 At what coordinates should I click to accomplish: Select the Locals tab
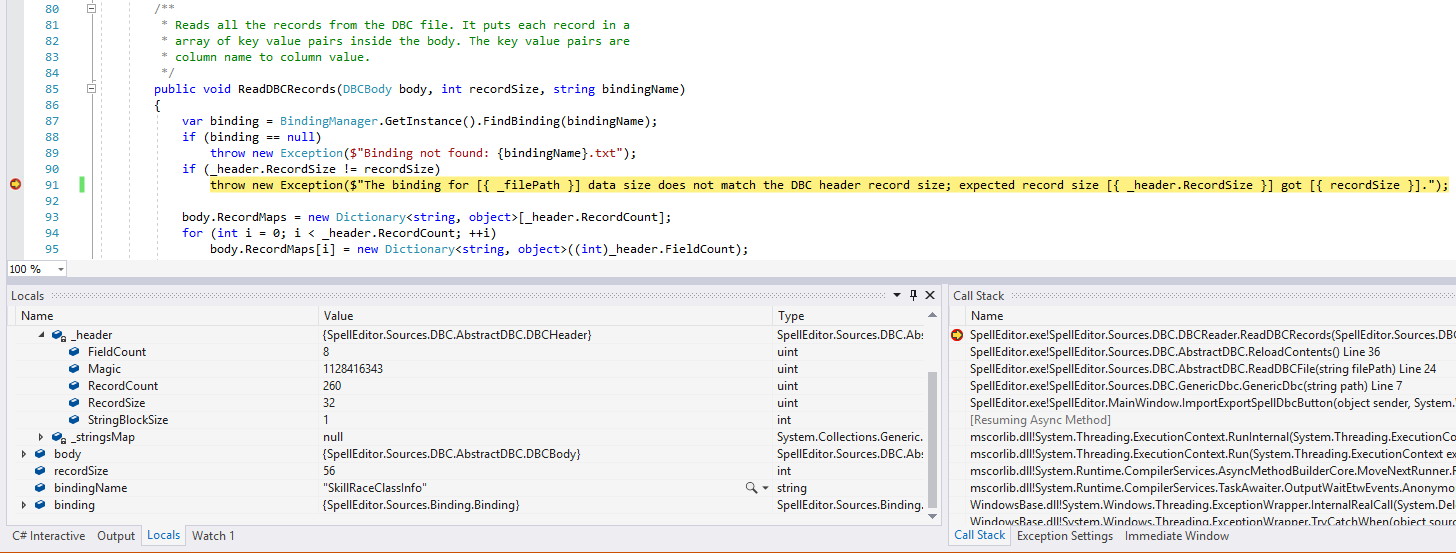point(164,535)
